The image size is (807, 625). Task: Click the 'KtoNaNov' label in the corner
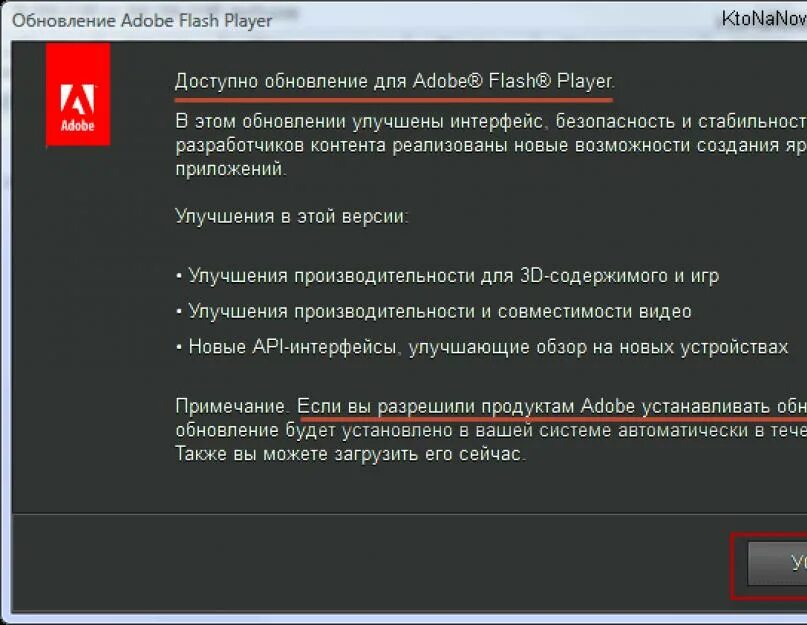coord(761,15)
